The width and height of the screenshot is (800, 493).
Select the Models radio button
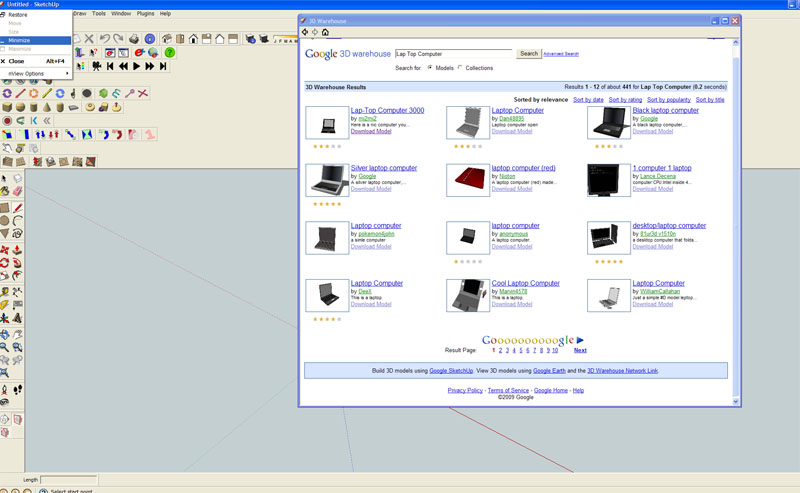[x=430, y=67]
